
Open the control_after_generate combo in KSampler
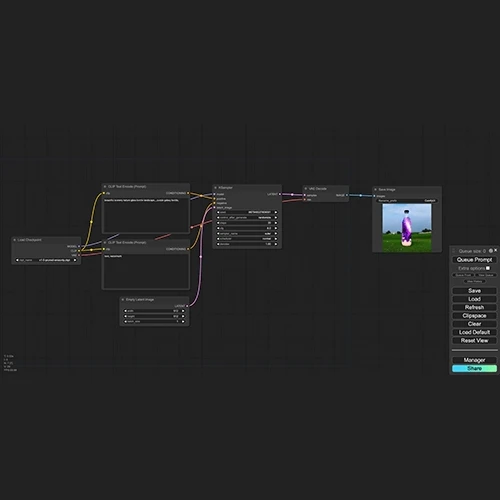pos(247,217)
